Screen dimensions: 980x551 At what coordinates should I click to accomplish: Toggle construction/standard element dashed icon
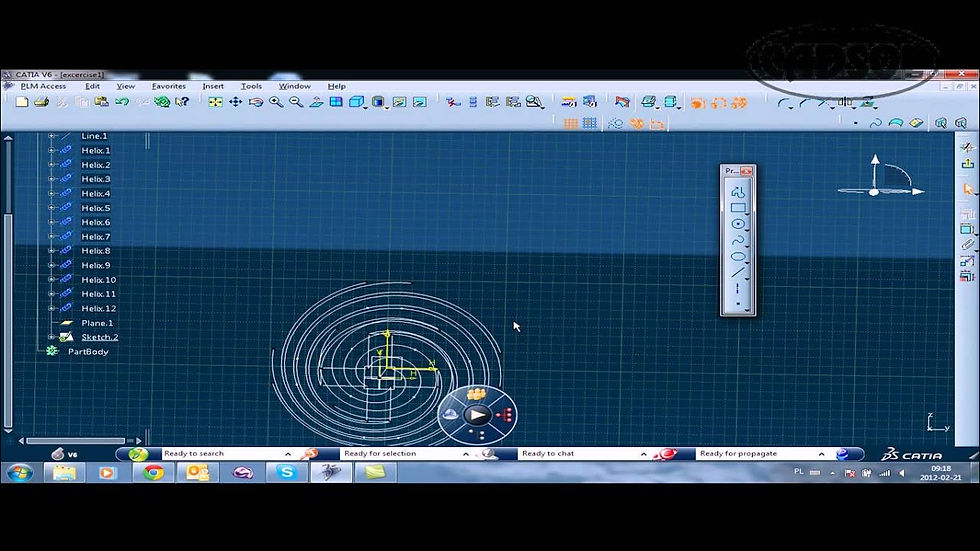pos(616,124)
